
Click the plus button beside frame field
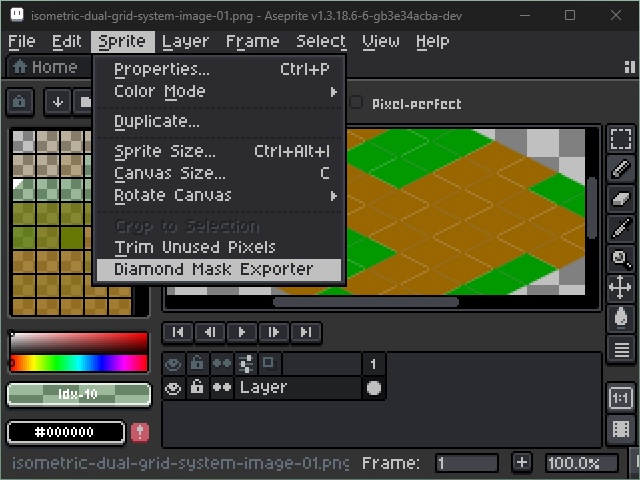[x=522, y=463]
